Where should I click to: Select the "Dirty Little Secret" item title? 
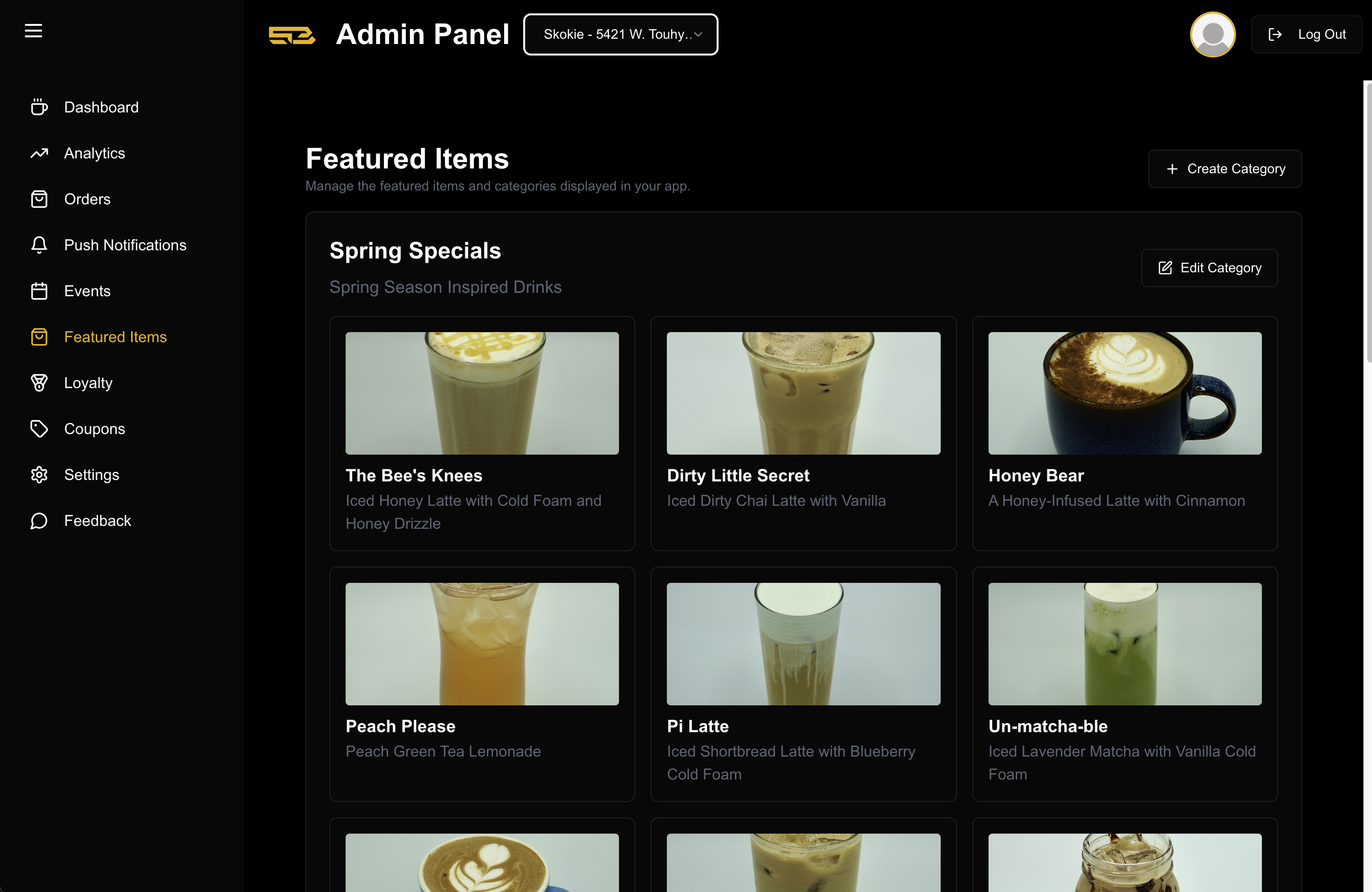[x=738, y=475]
